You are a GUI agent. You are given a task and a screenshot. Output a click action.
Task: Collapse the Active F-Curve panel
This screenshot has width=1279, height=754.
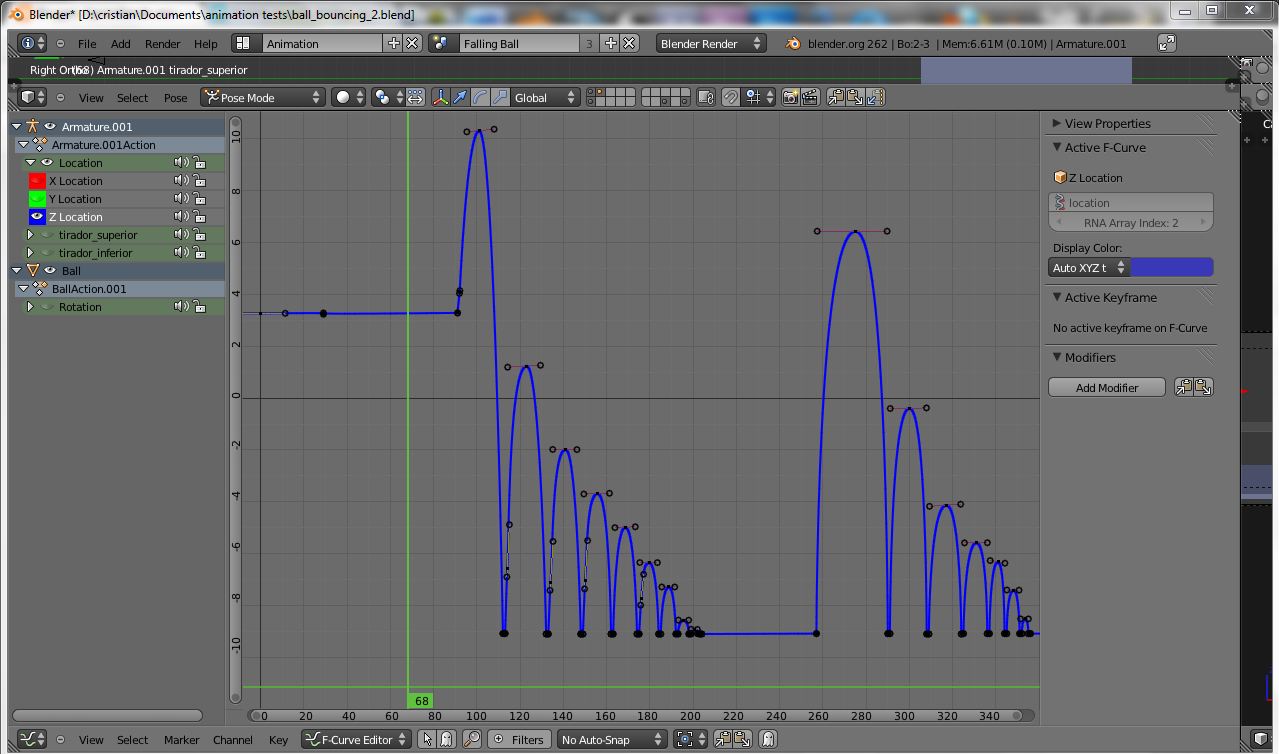(1056, 147)
